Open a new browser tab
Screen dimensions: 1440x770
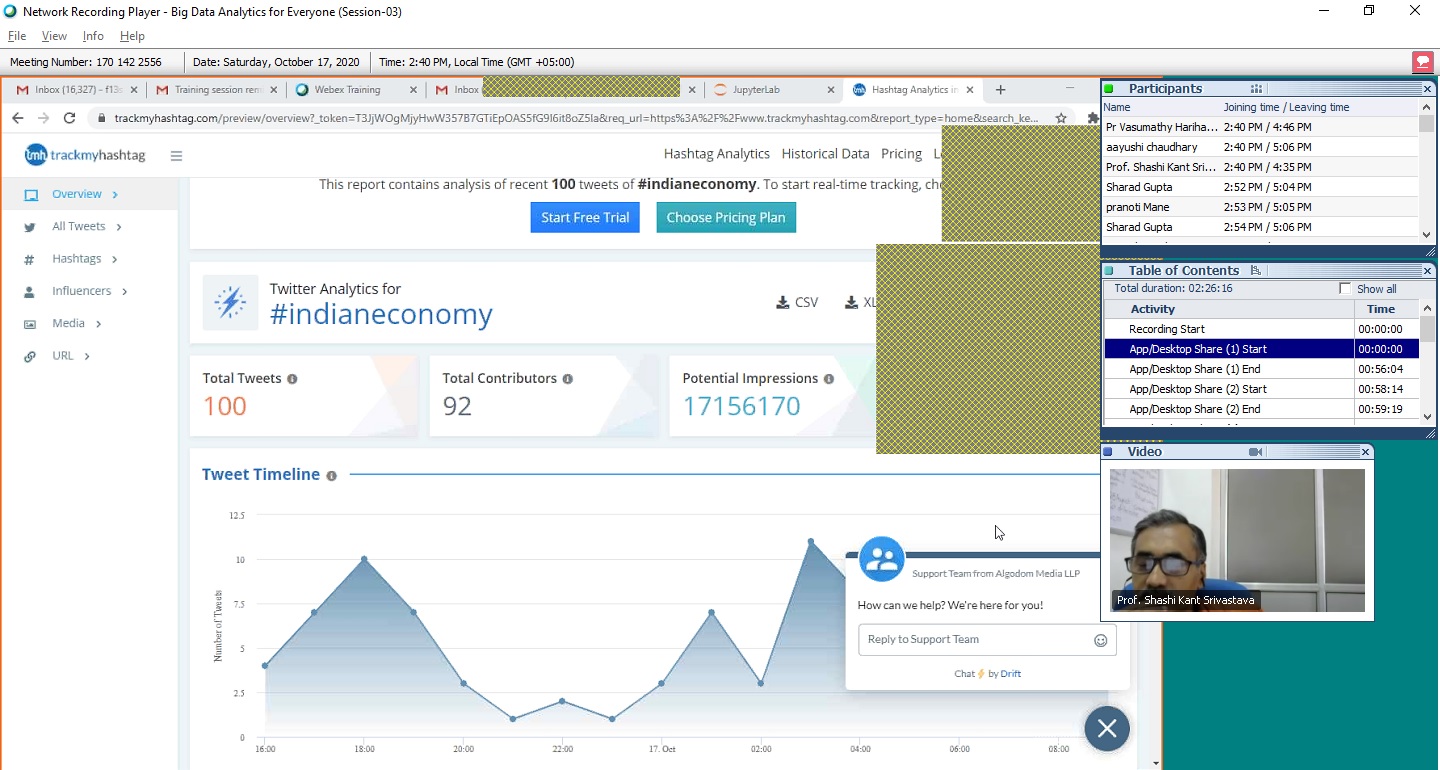pyautogui.click(x=1000, y=90)
